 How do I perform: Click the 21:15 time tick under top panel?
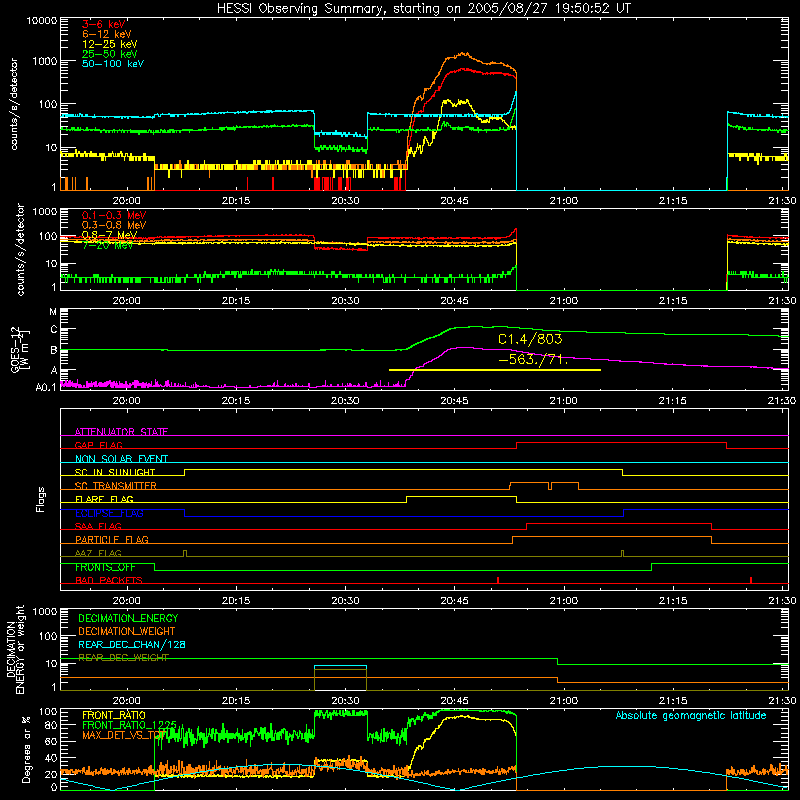[672, 201]
